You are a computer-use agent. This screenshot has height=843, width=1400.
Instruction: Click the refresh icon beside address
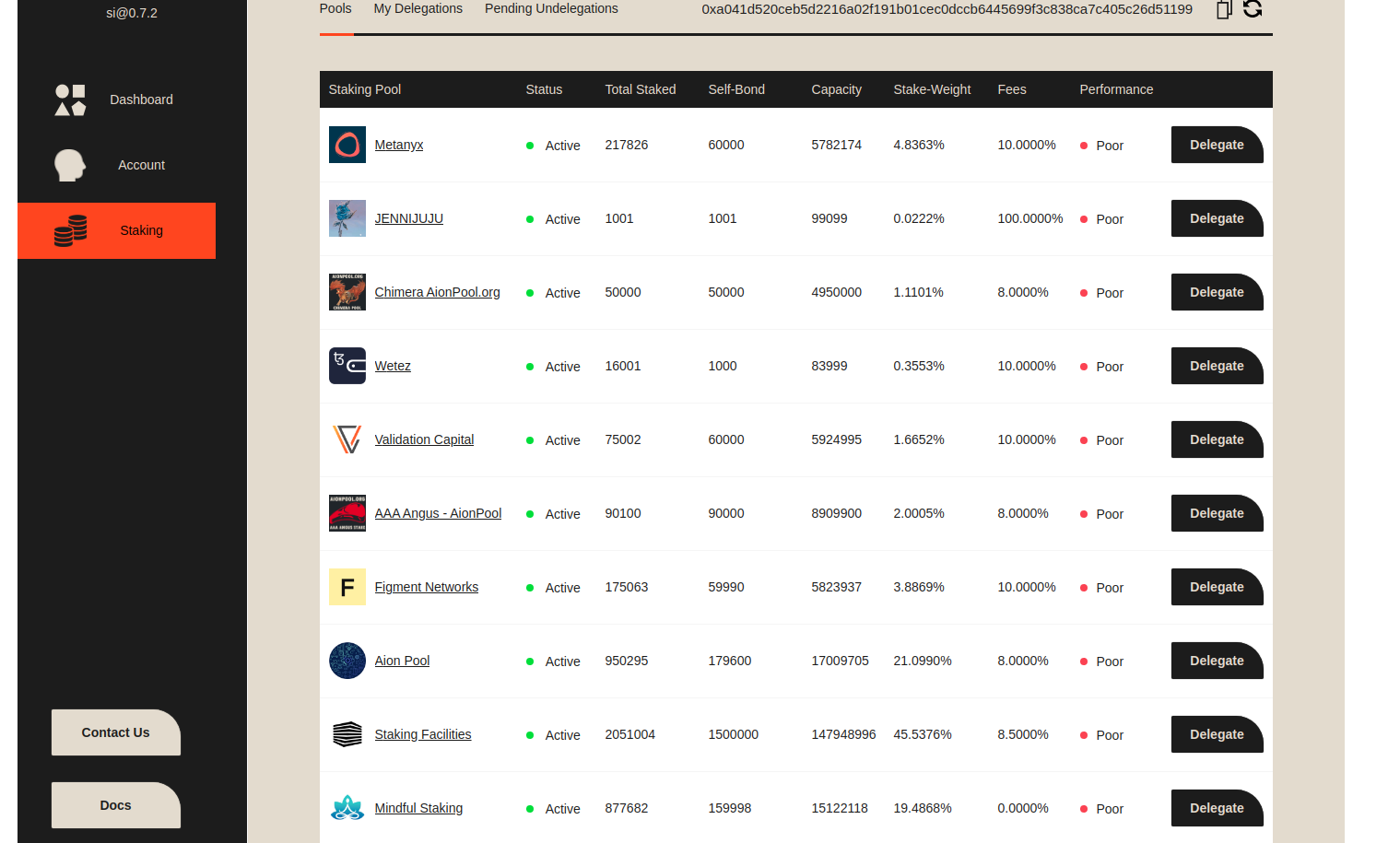pyautogui.click(x=1253, y=9)
